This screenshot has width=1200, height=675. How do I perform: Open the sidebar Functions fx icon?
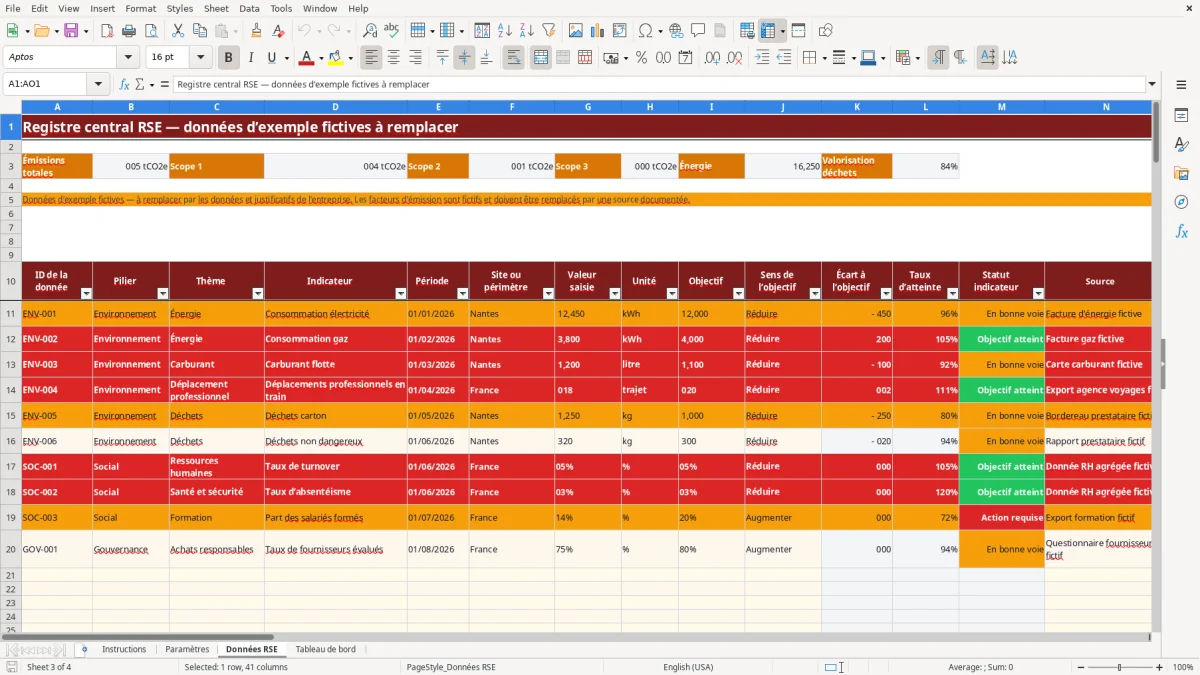[x=1181, y=231]
